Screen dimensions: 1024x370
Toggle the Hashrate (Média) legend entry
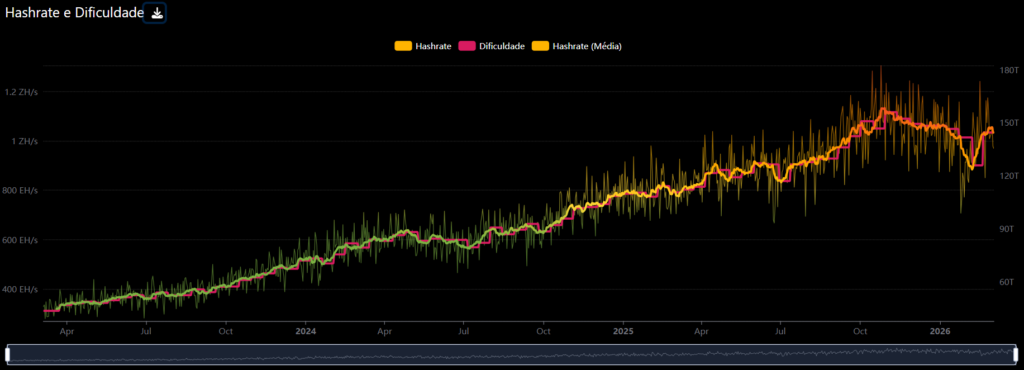click(x=577, y=46)
